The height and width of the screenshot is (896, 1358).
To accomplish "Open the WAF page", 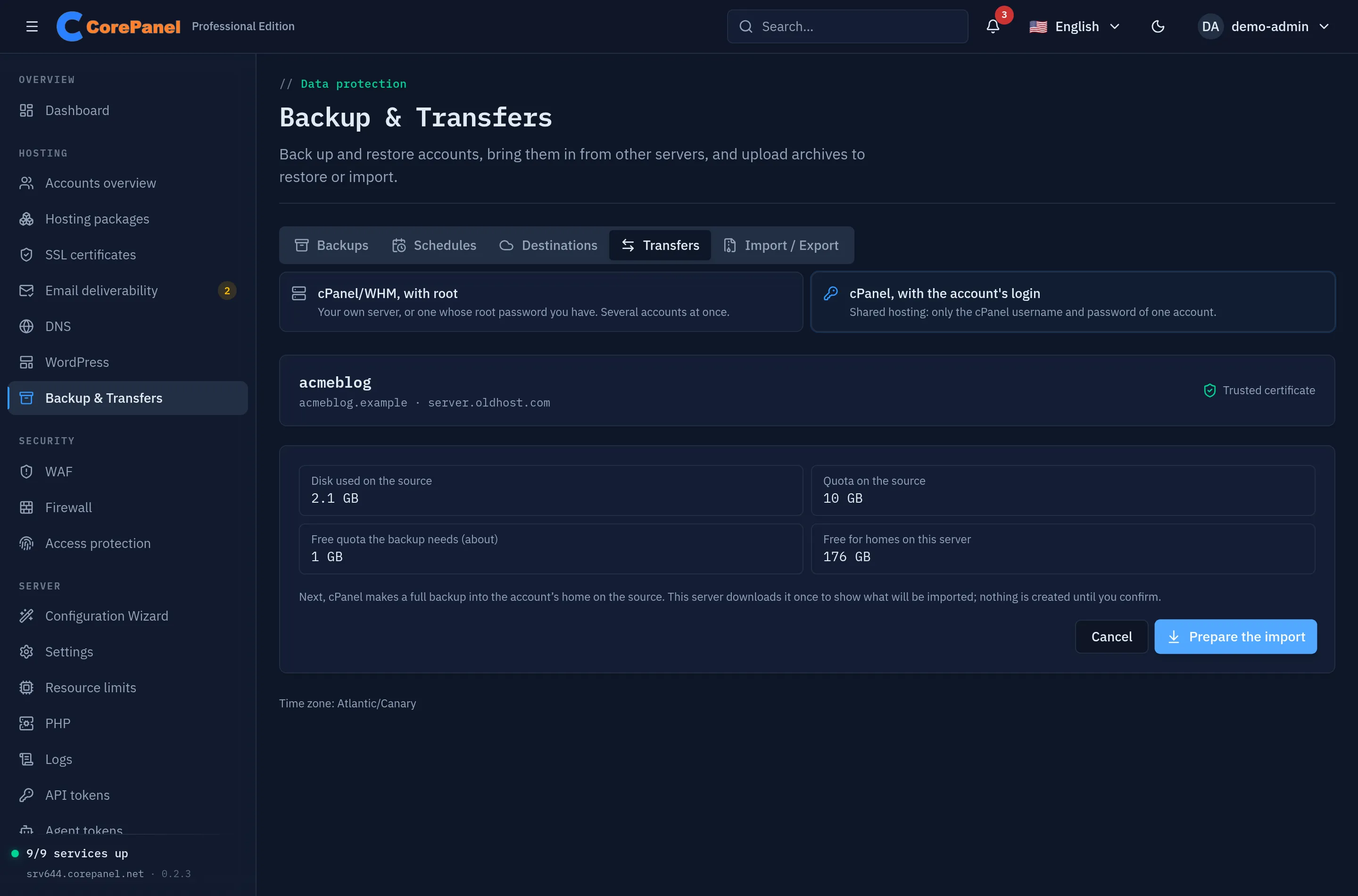I will [128, 472].
